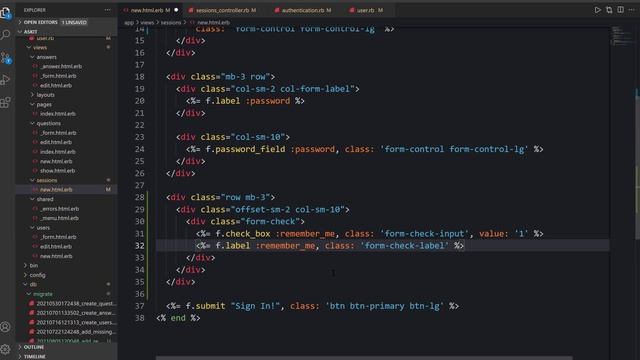Viewport: 640px width, 360px height.
Task: Open _answer.html.erb in answers folder
Action: click(61, 66)
